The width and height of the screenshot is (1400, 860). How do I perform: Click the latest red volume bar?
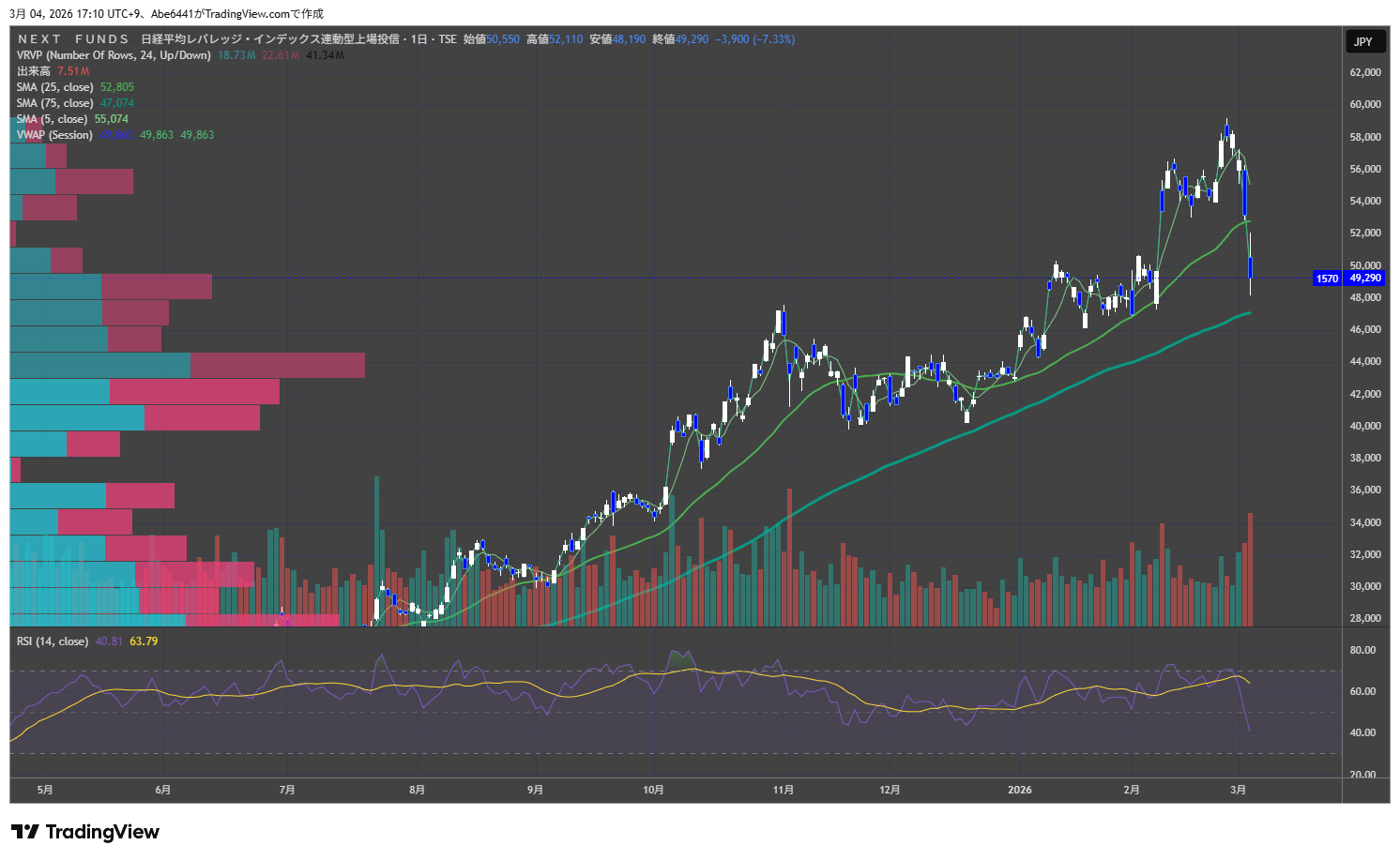(1250, 569)
